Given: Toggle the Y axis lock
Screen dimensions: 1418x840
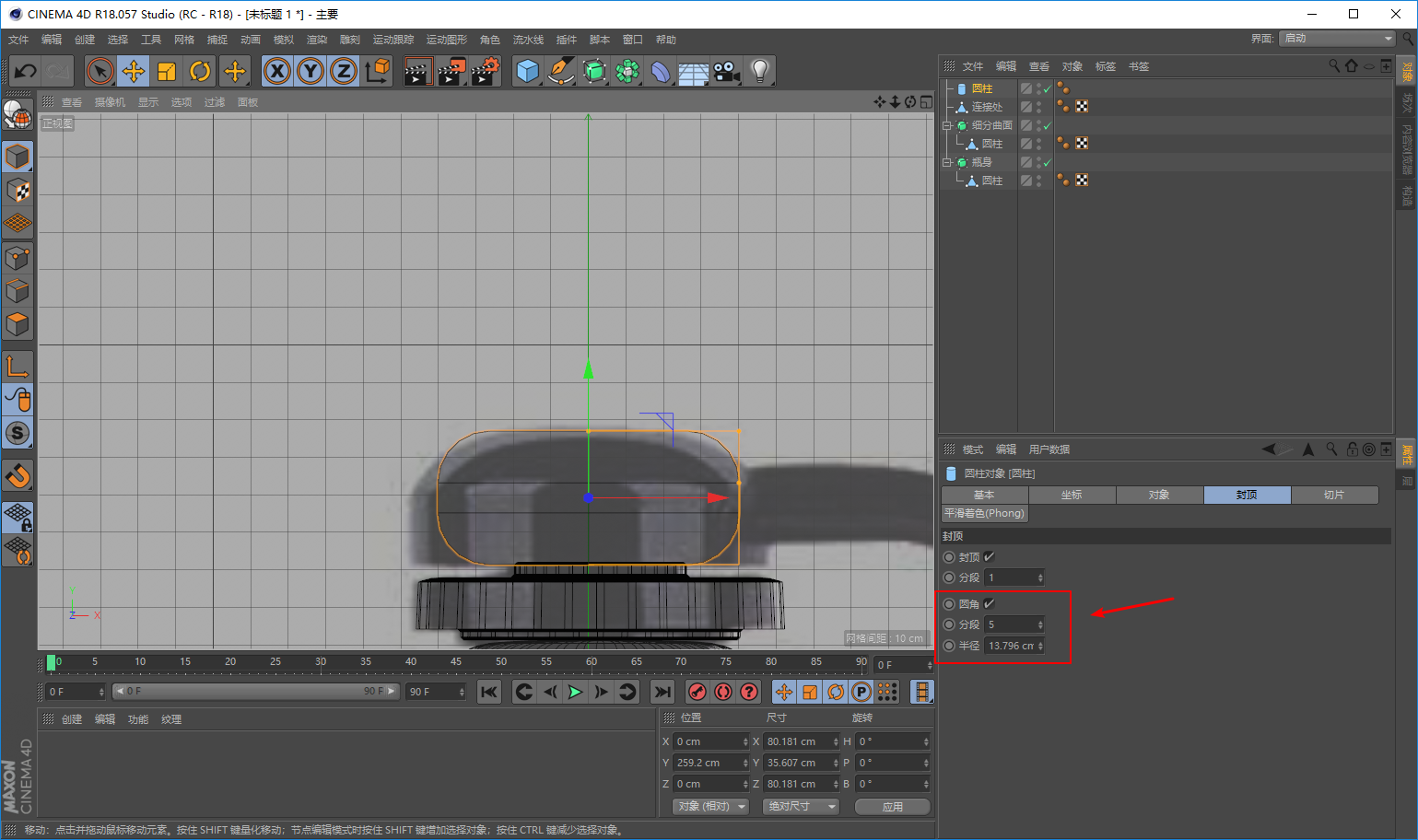Looking at the screenshot, I should [311, 71].
